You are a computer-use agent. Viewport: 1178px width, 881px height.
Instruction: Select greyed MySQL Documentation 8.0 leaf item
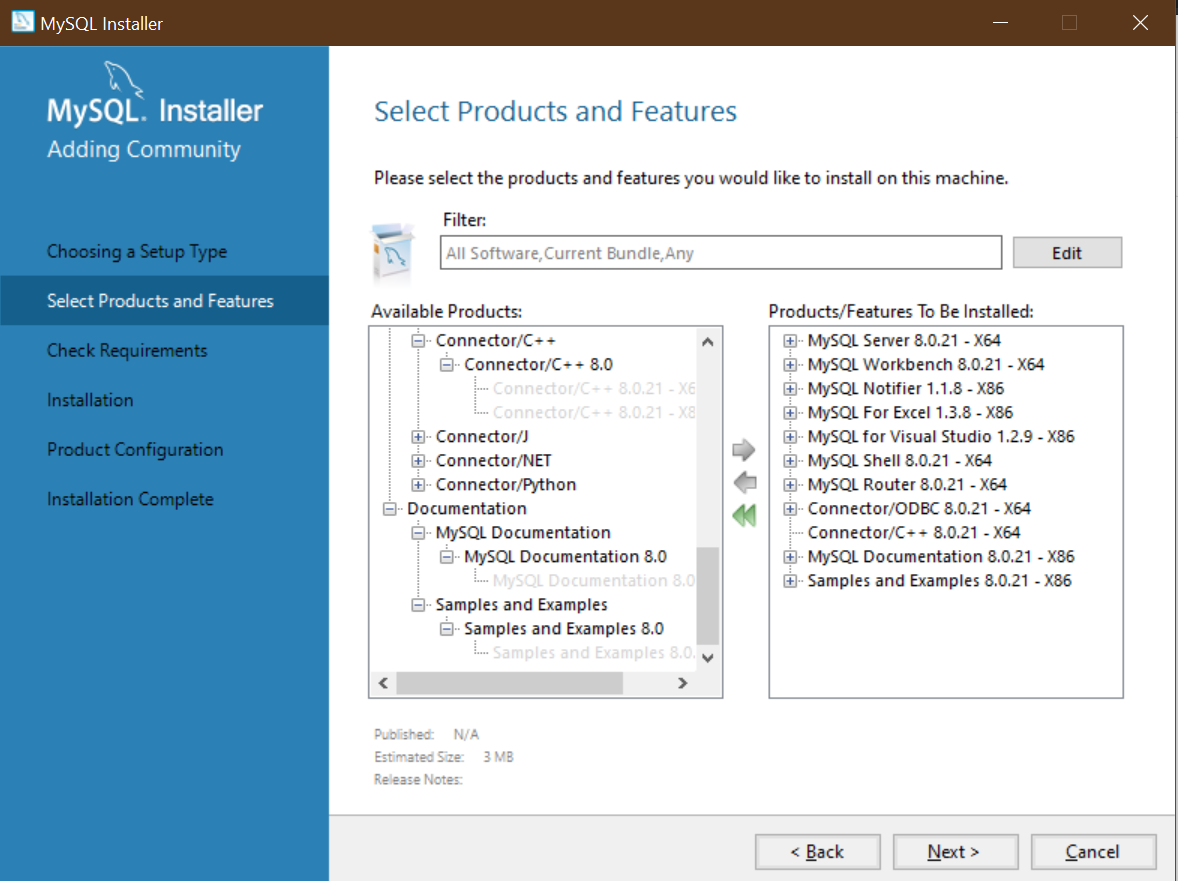[x=594, y=581]
